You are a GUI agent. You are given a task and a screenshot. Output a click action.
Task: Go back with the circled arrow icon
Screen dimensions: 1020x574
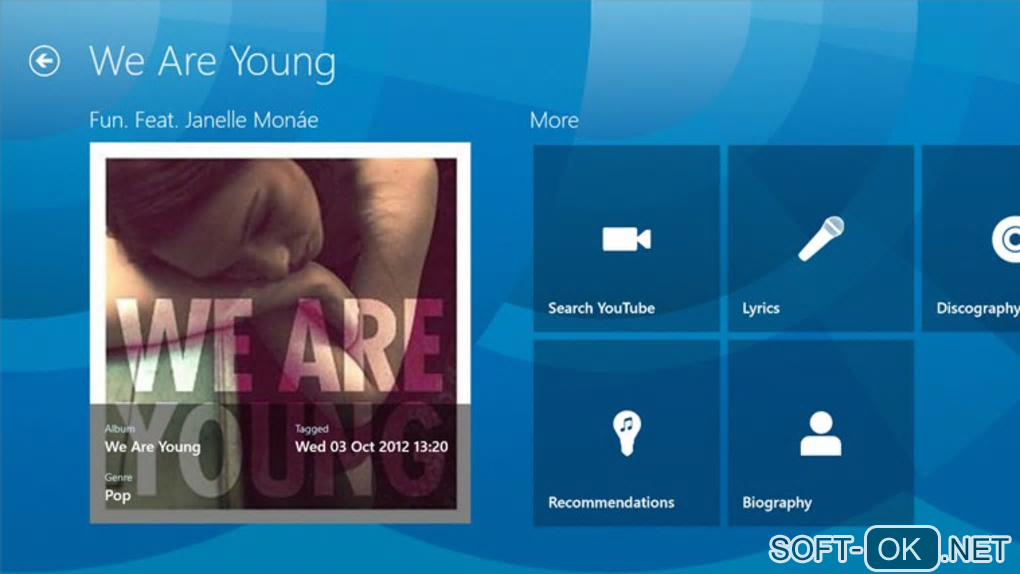point(44,61)
